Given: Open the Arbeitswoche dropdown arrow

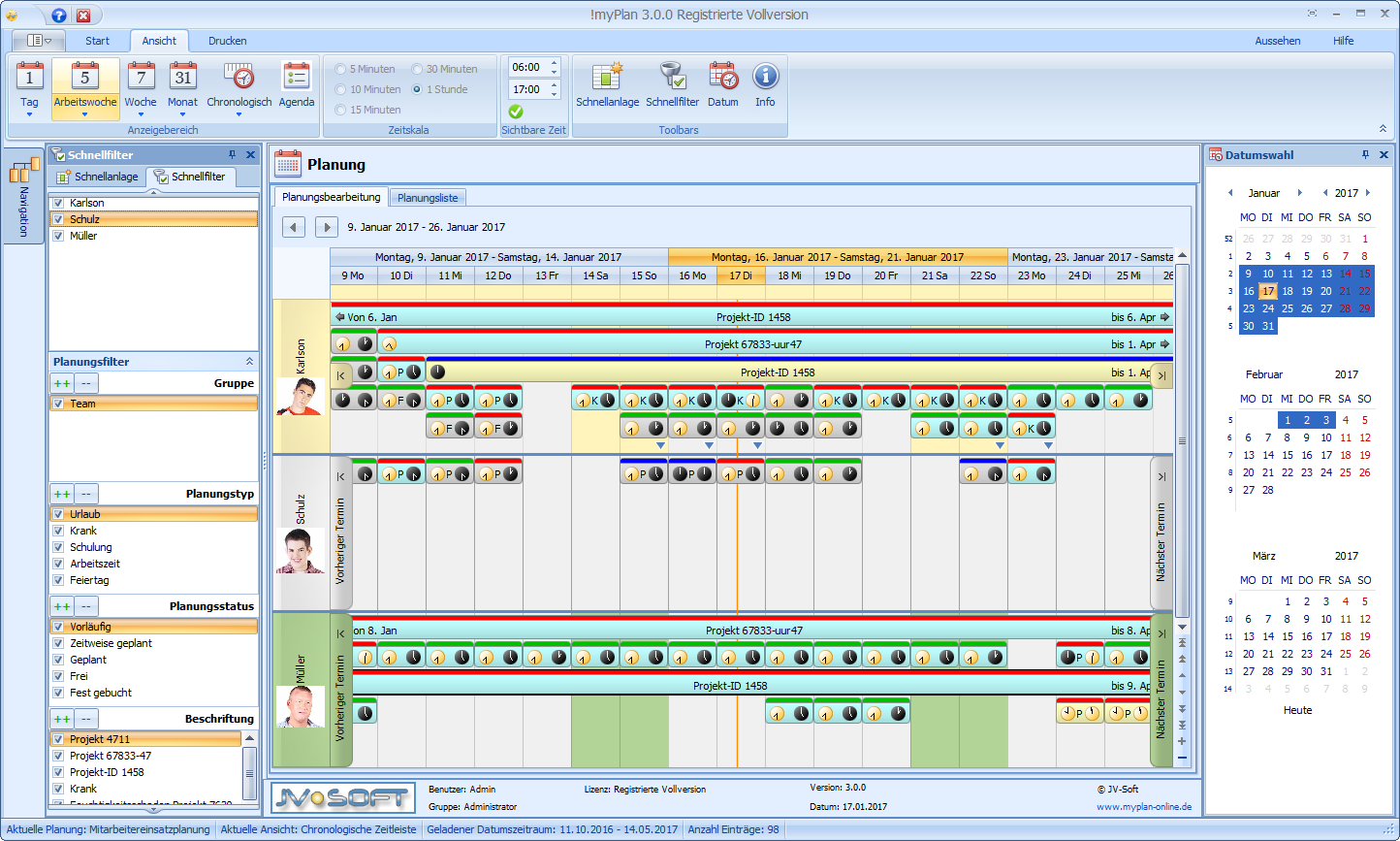Looking at the screenshot, I should [85, 113].
